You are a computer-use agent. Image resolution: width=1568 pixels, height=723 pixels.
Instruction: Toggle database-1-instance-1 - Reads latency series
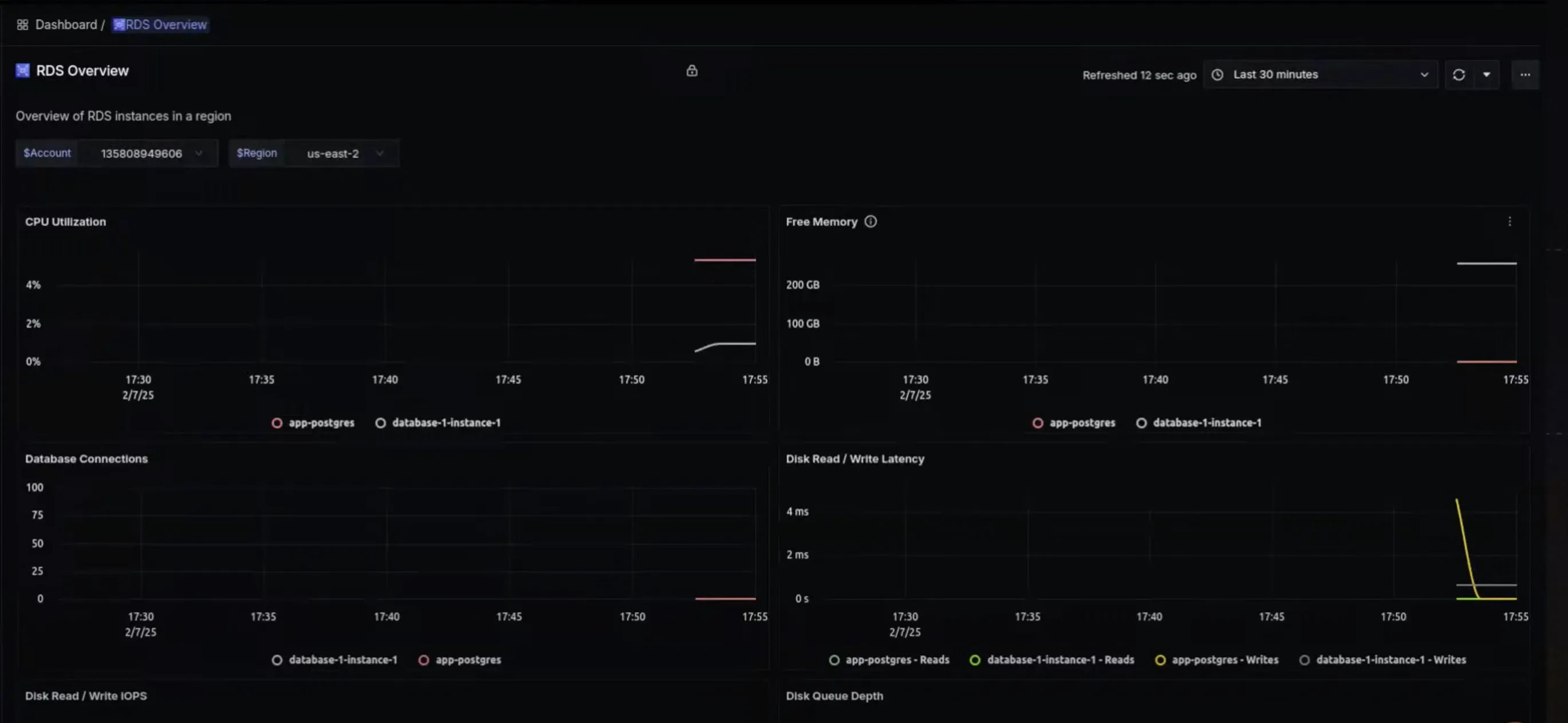pyautogui.click(x=1052, y=659)
